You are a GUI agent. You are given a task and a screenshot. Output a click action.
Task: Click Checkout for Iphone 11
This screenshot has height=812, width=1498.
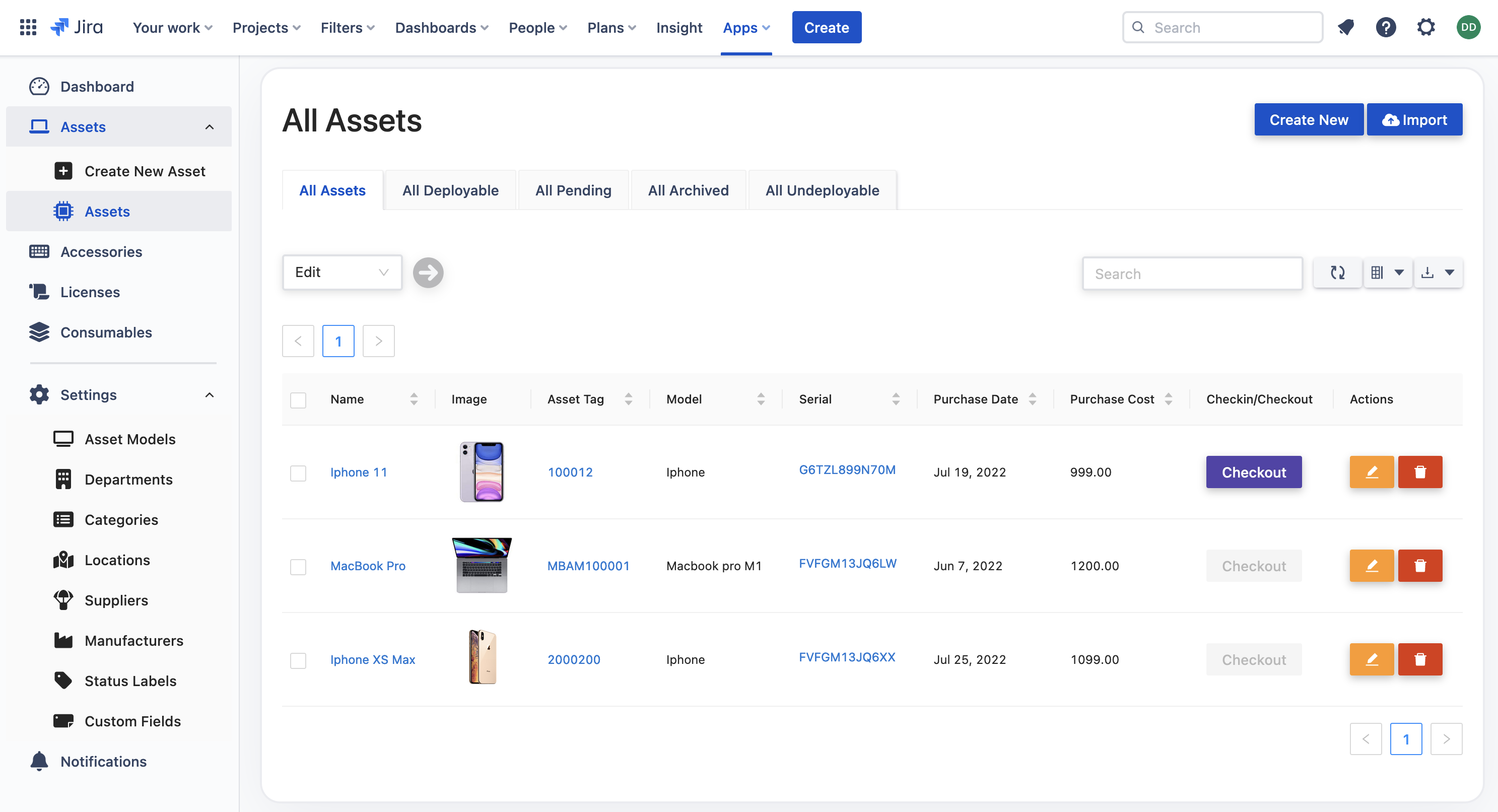click(x=1253, y=471)
